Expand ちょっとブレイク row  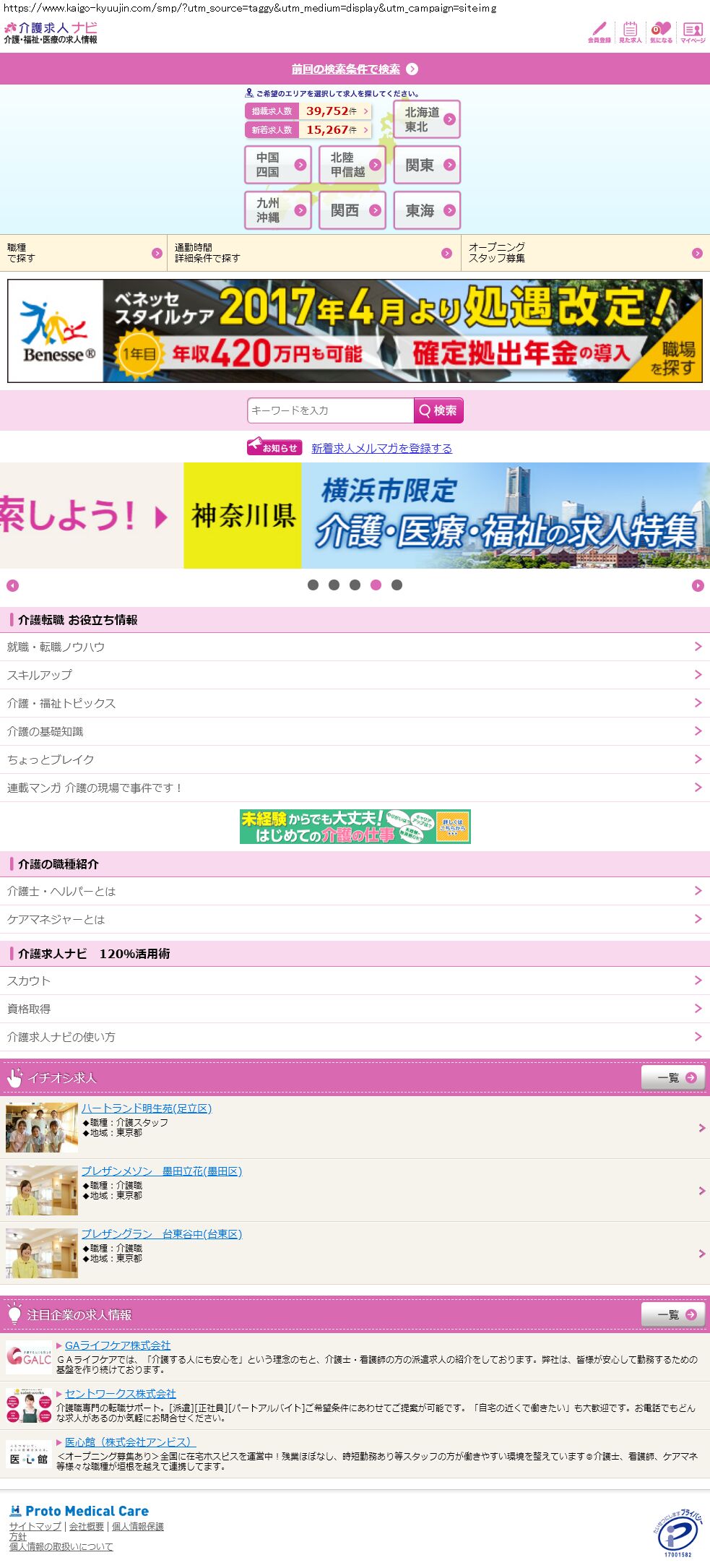pos(355,759)
